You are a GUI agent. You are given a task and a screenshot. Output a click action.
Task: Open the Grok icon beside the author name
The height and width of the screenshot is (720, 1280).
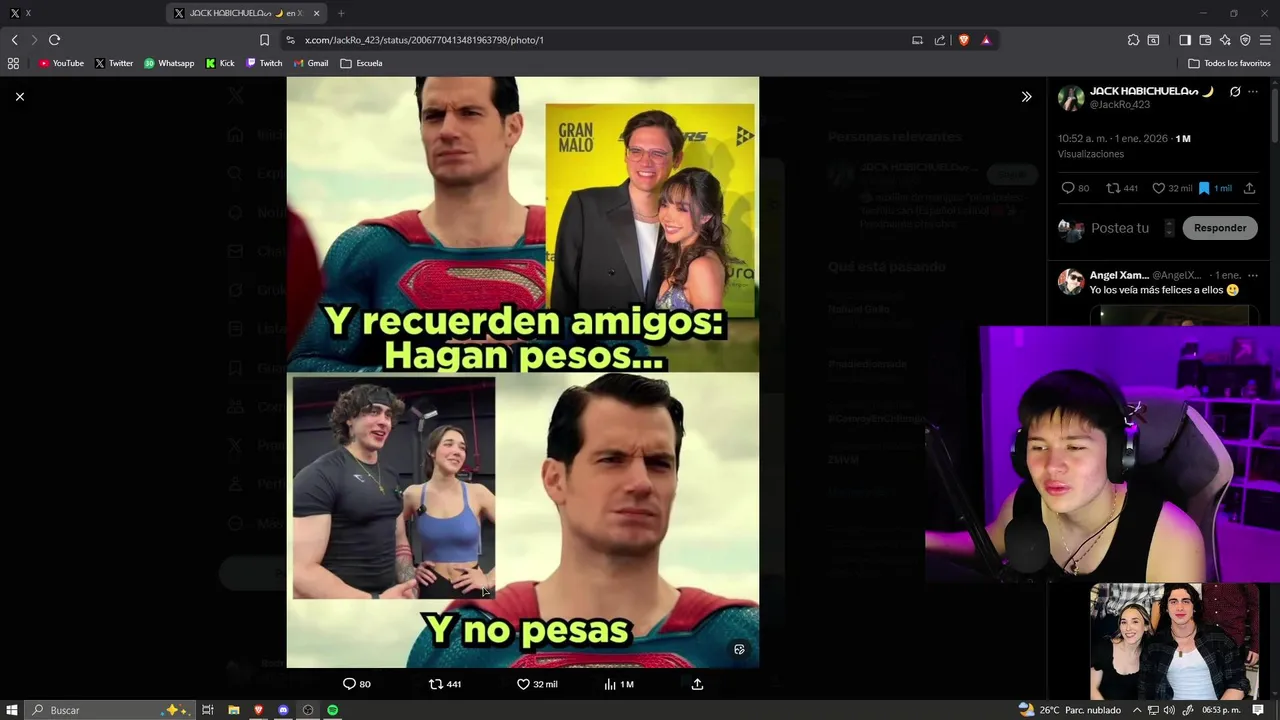1235,91
